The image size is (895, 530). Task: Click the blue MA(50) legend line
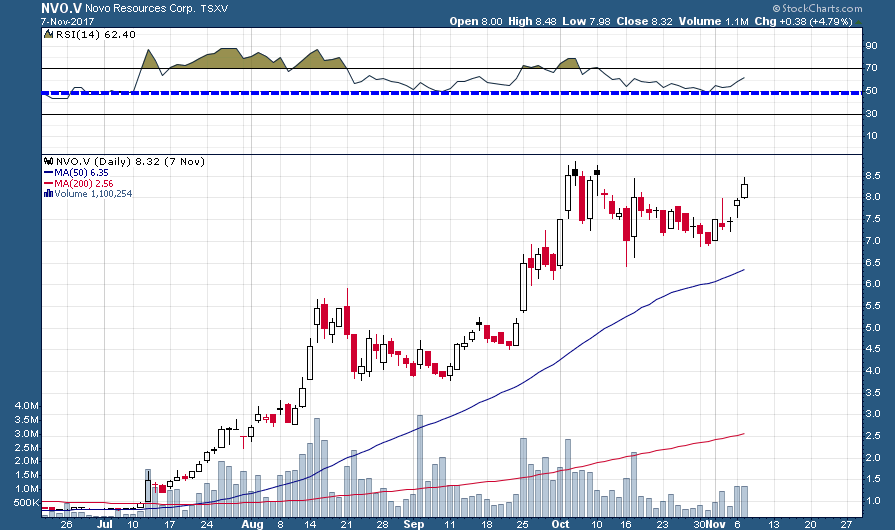(49, 172)
